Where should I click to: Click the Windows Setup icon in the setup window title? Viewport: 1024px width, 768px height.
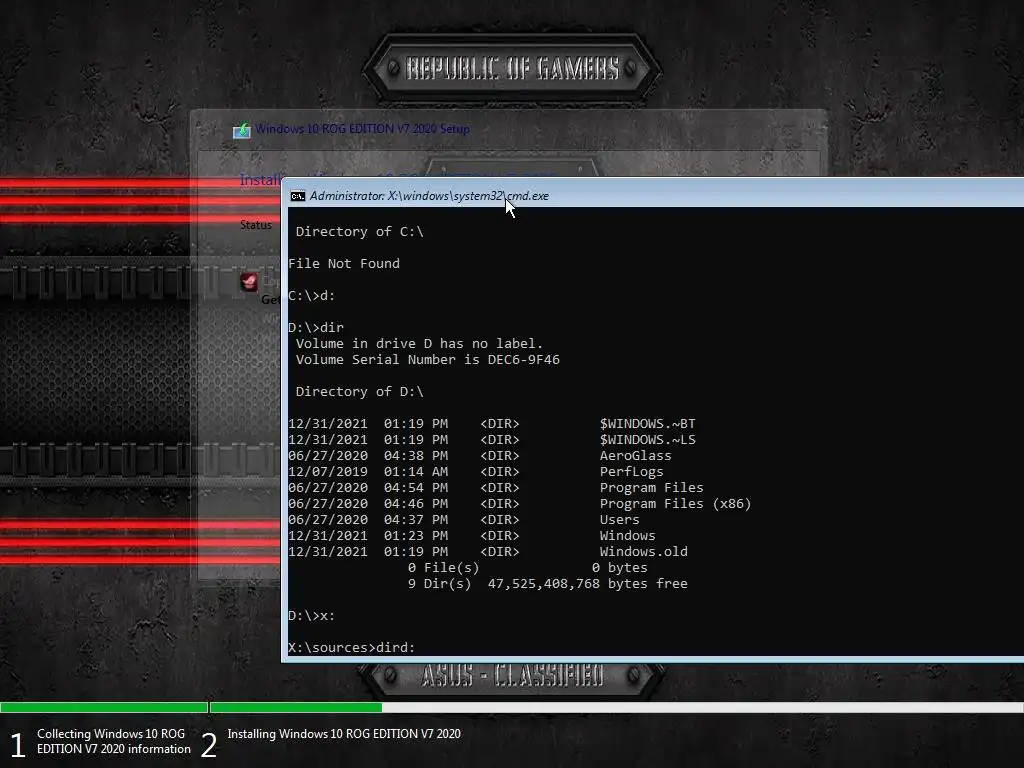242,130
